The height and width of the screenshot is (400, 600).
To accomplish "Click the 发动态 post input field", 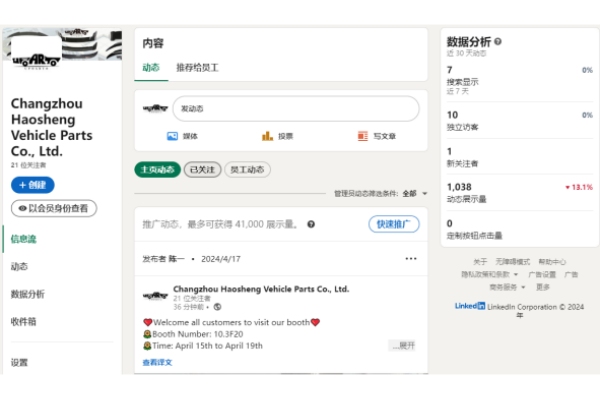I will click(296, 109).
